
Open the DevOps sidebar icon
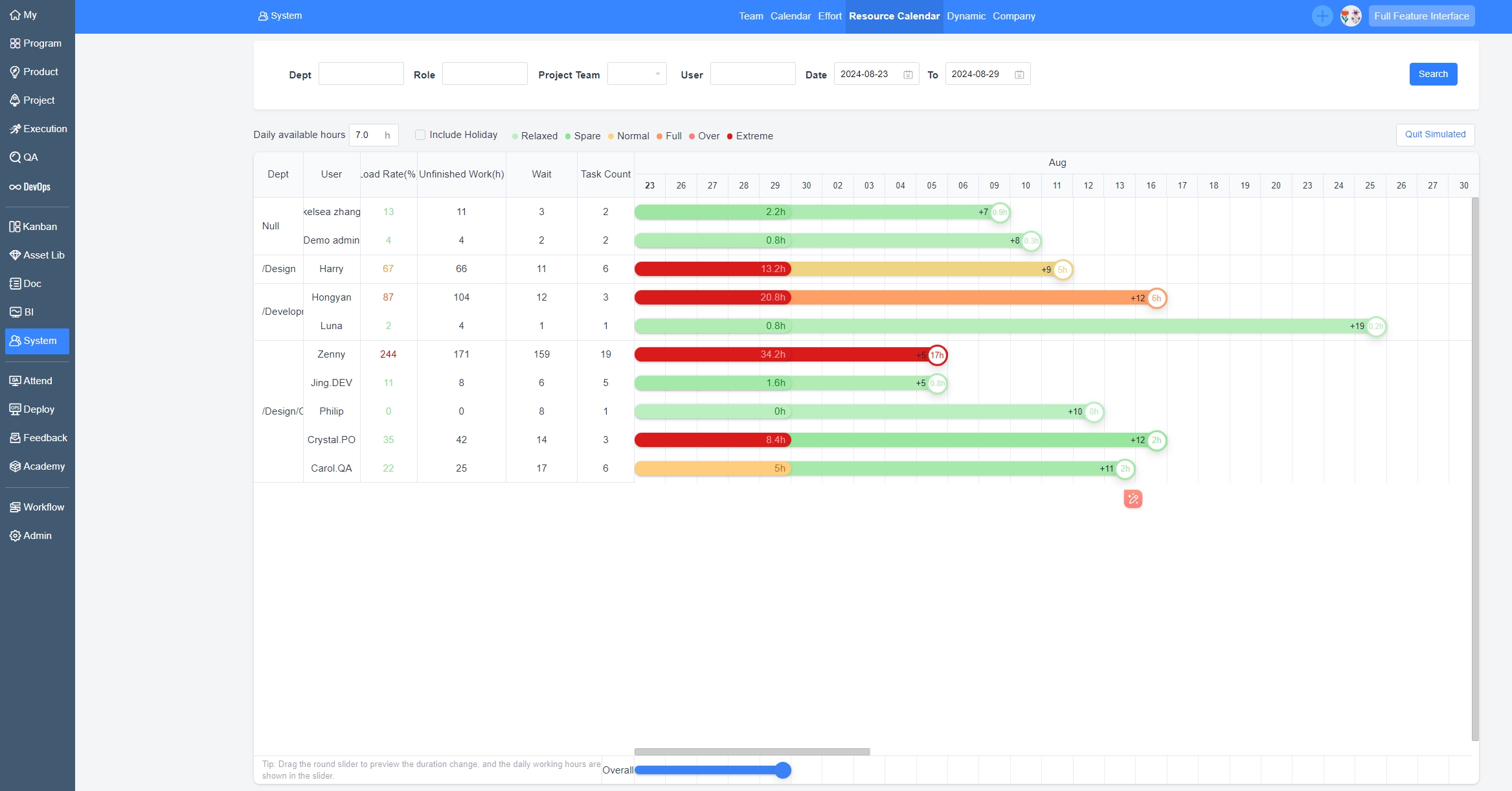(x=15, y=187)
